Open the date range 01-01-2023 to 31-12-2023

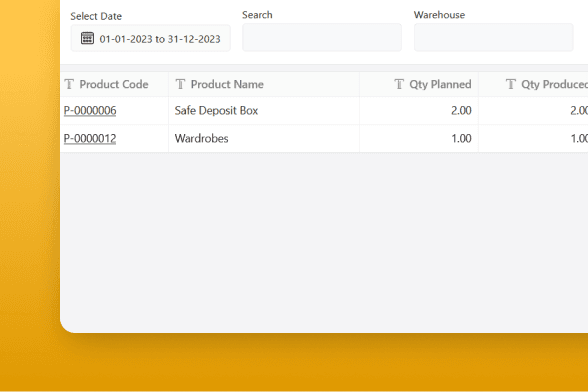click(151, 38)
